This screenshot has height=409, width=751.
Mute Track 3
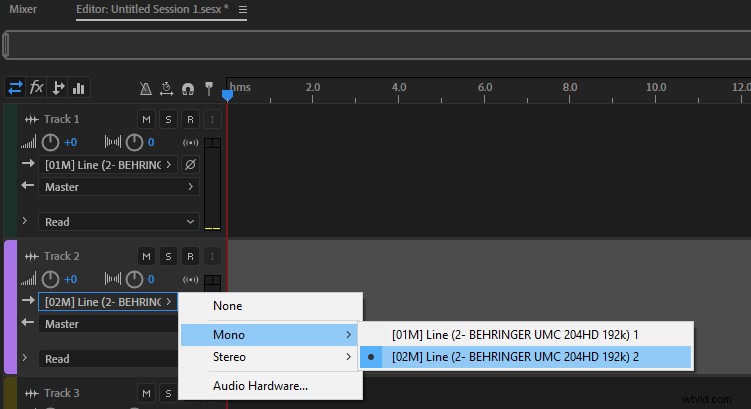pyautogui.click(x=147, y=394)
